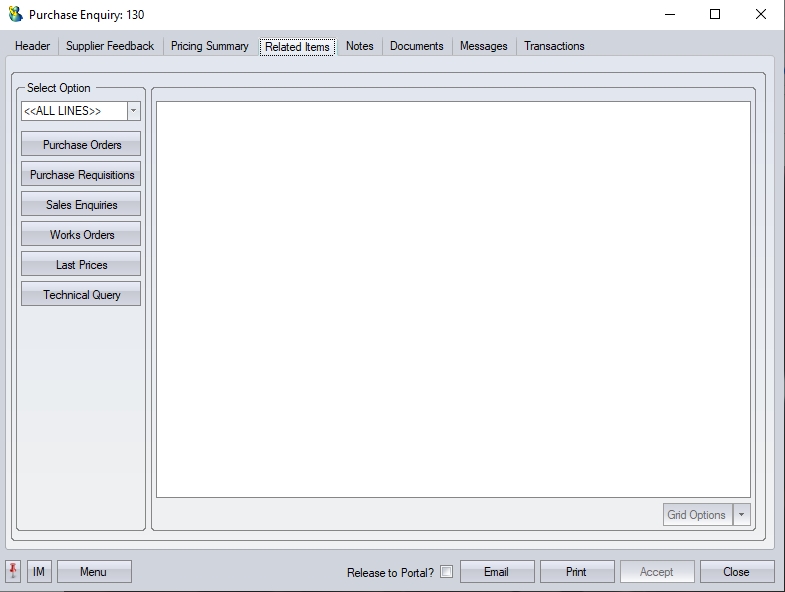Show related Purchase Orders
This screenshot has width=785, height=592.
[81, 144]
